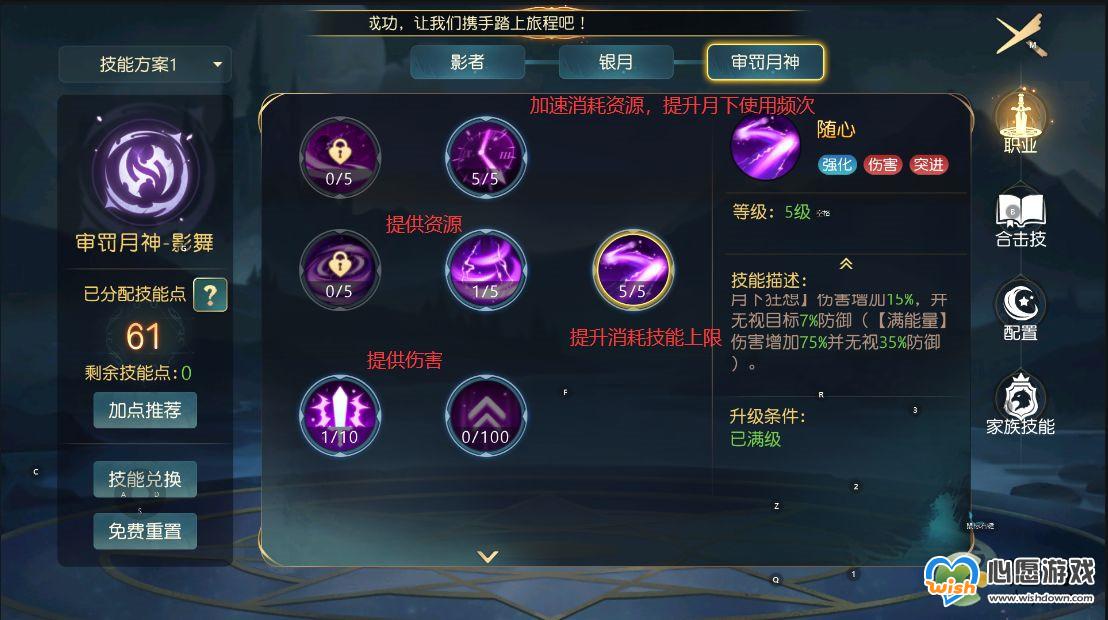Click the question mark help button
Image resolution: width=1108 pixels, height=620 pixels.
pyautogui.click(x=210, y=295)
